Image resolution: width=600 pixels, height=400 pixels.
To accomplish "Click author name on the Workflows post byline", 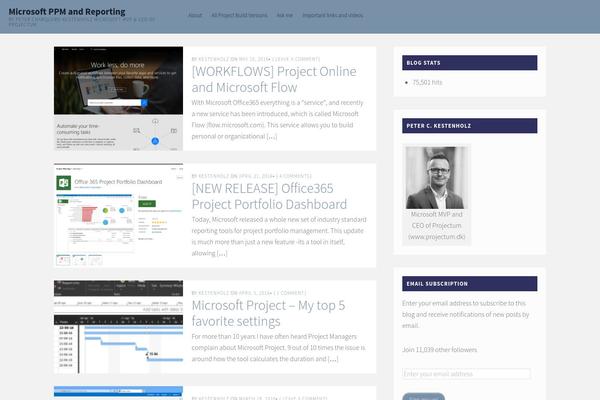I will 214,59.
